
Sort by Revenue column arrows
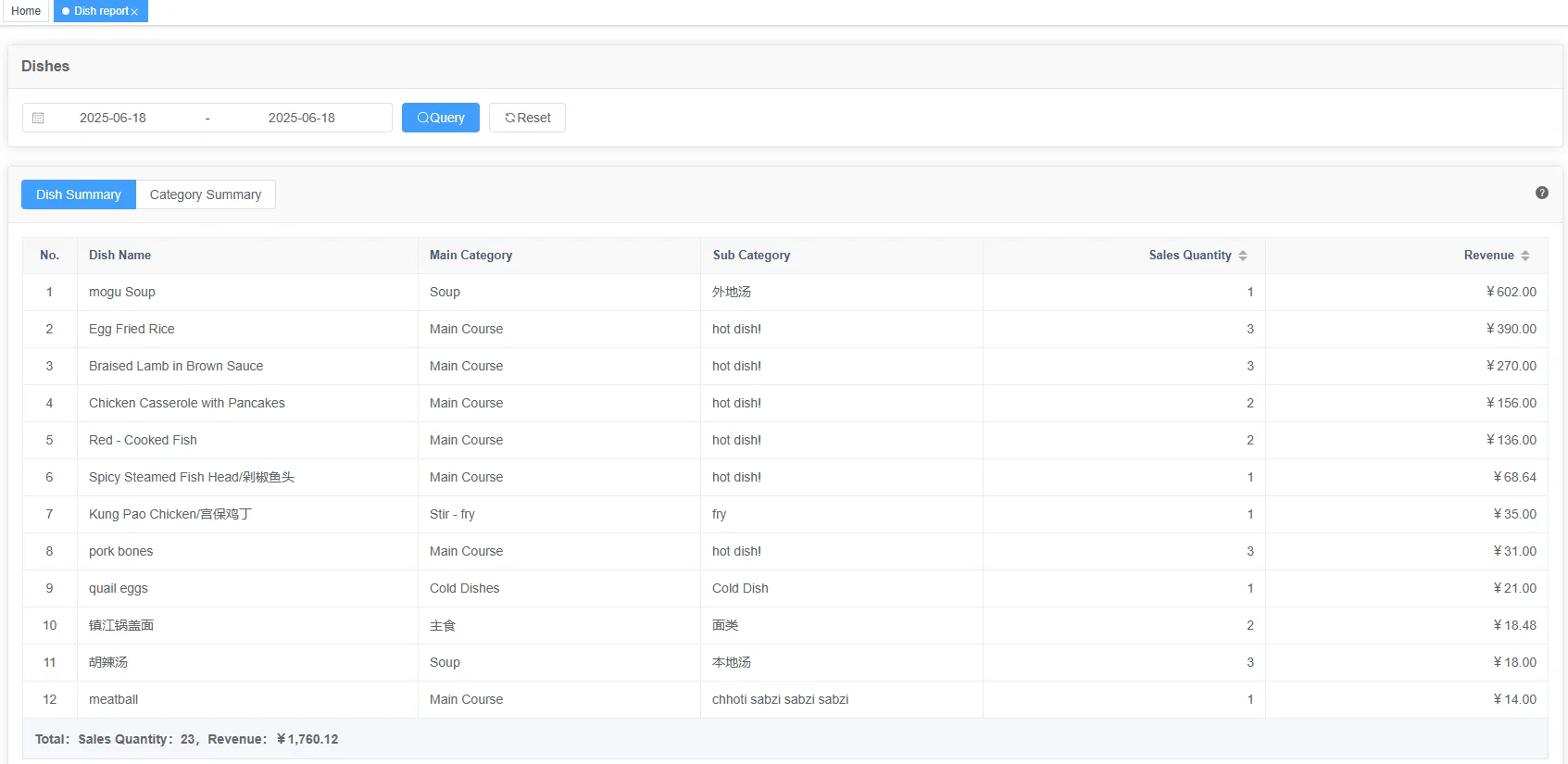[1525, 256]
